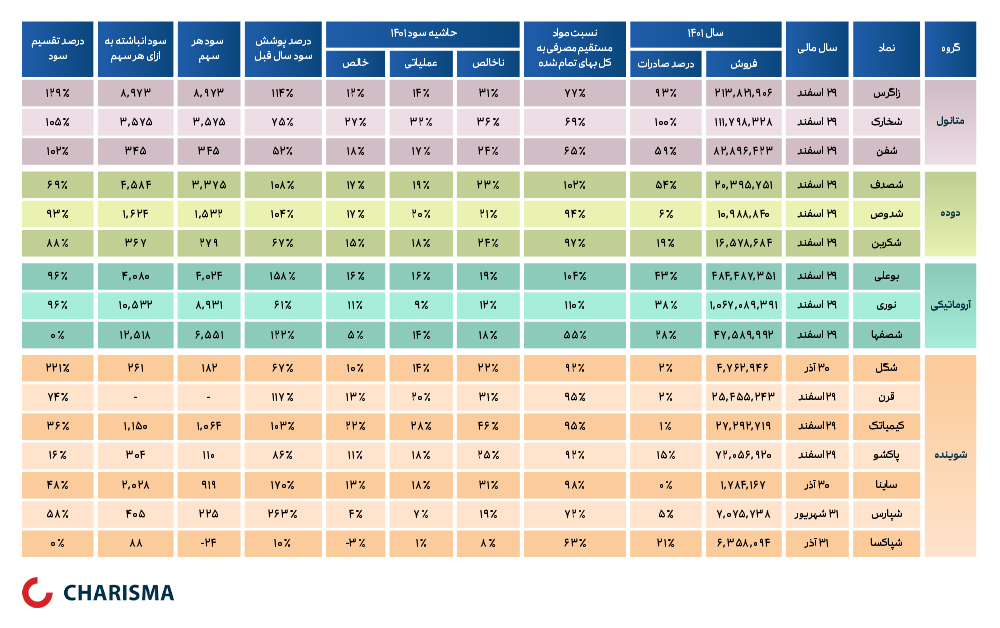Click the درصد صادرات sub-header
The width and height of the screenshot is (1000, 628).
tap(666, 64)
